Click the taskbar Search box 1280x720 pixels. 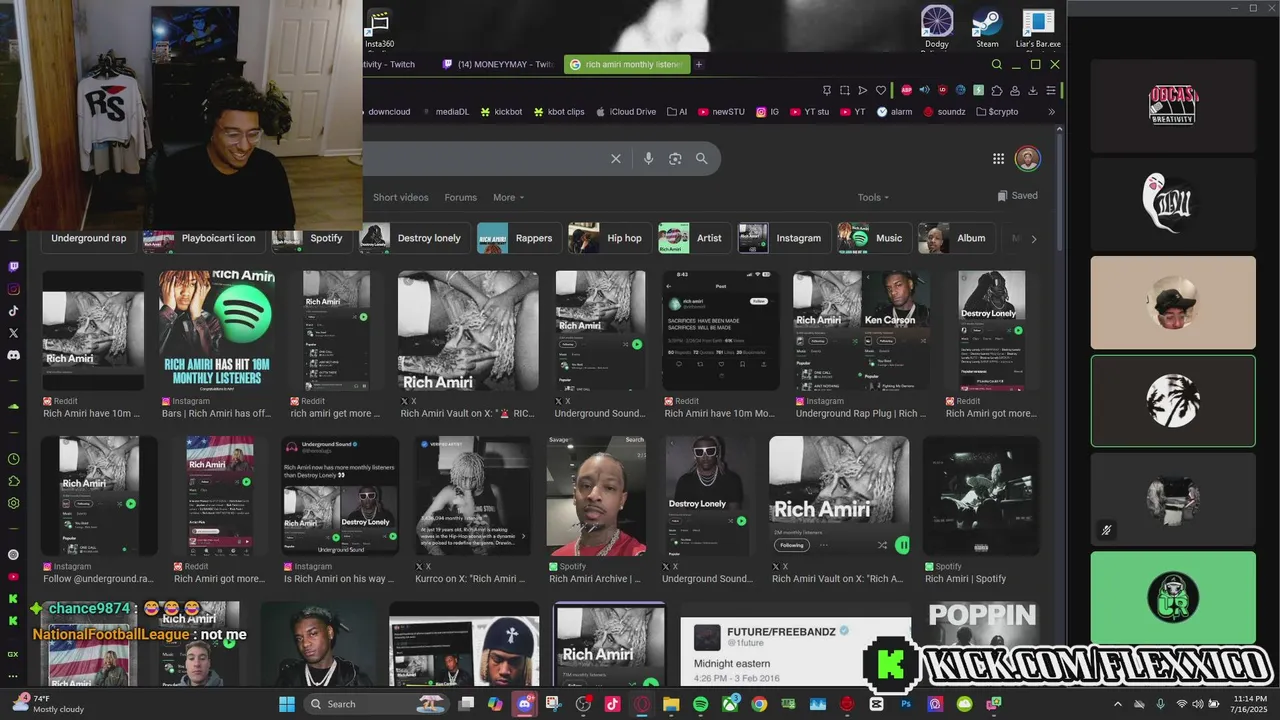point(377,704)
